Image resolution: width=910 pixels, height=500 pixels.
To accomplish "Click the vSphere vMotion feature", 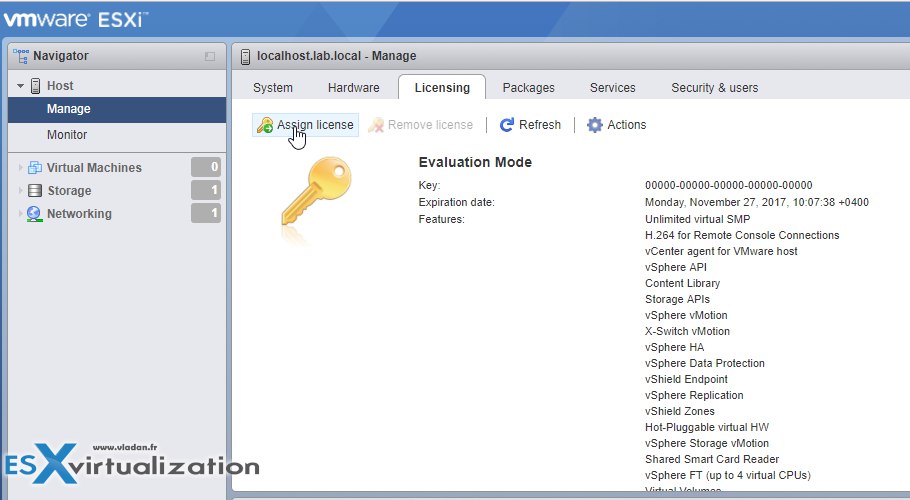I will pyautogui.click(x=686, y=316).
